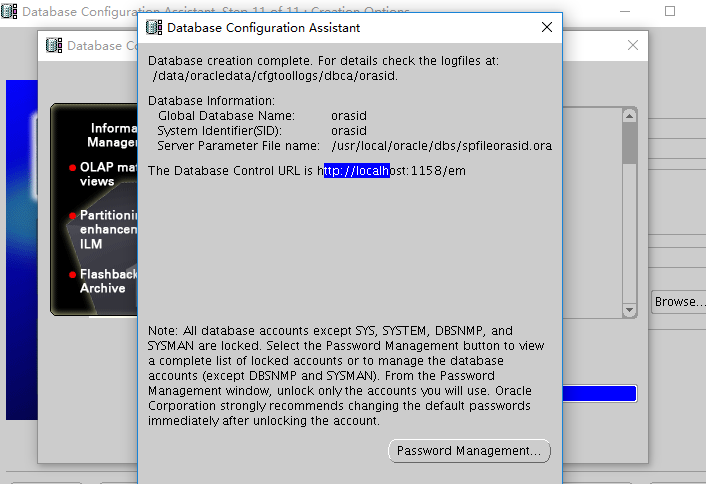Click the 'System Identifier(SID):' label
Viewport: 706px width, 484px height.
click(x=219, y=131)
